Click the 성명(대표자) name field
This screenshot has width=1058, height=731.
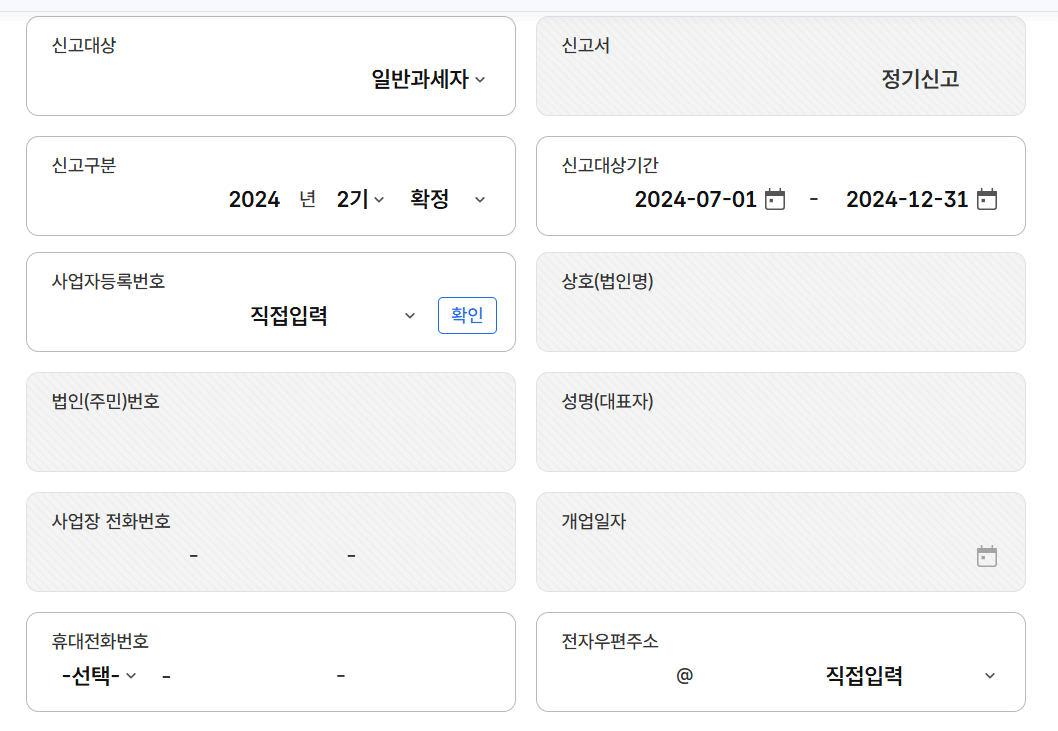coord(780,435)
